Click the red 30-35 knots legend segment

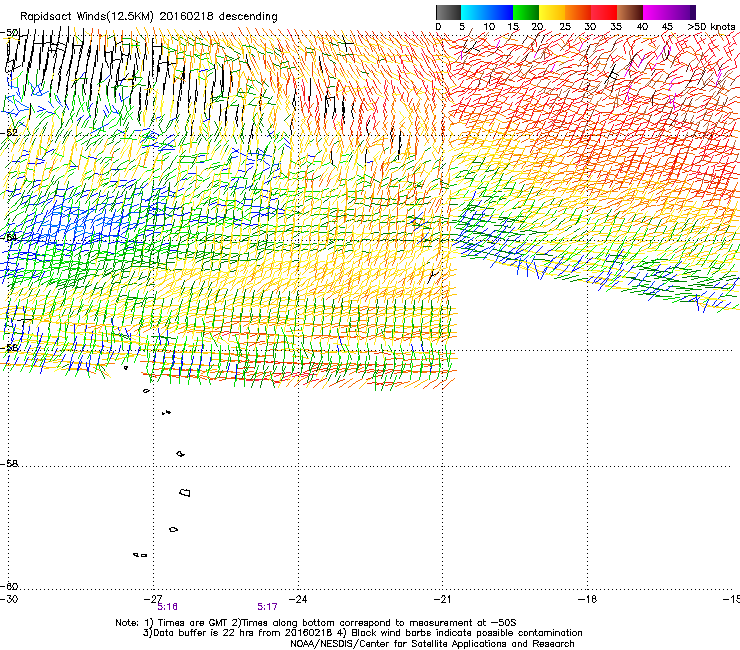604,12
